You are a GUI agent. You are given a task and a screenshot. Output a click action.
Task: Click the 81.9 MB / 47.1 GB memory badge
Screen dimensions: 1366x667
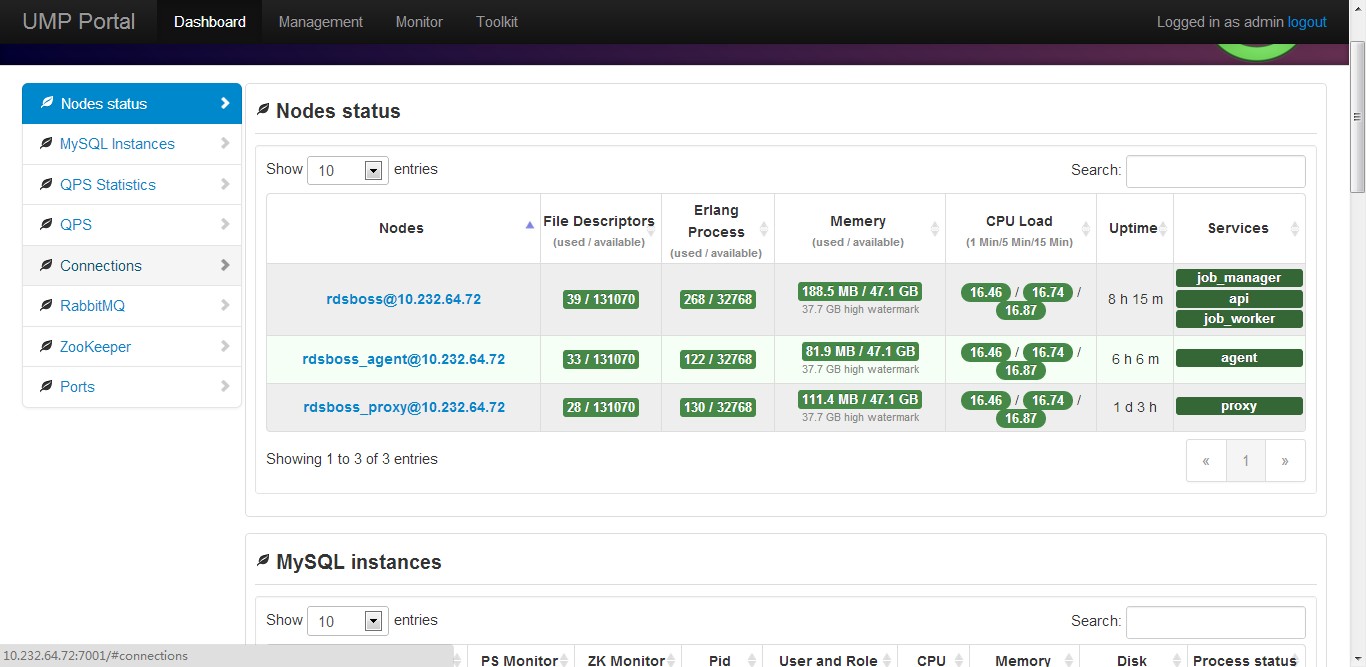(x=860, y=351)
